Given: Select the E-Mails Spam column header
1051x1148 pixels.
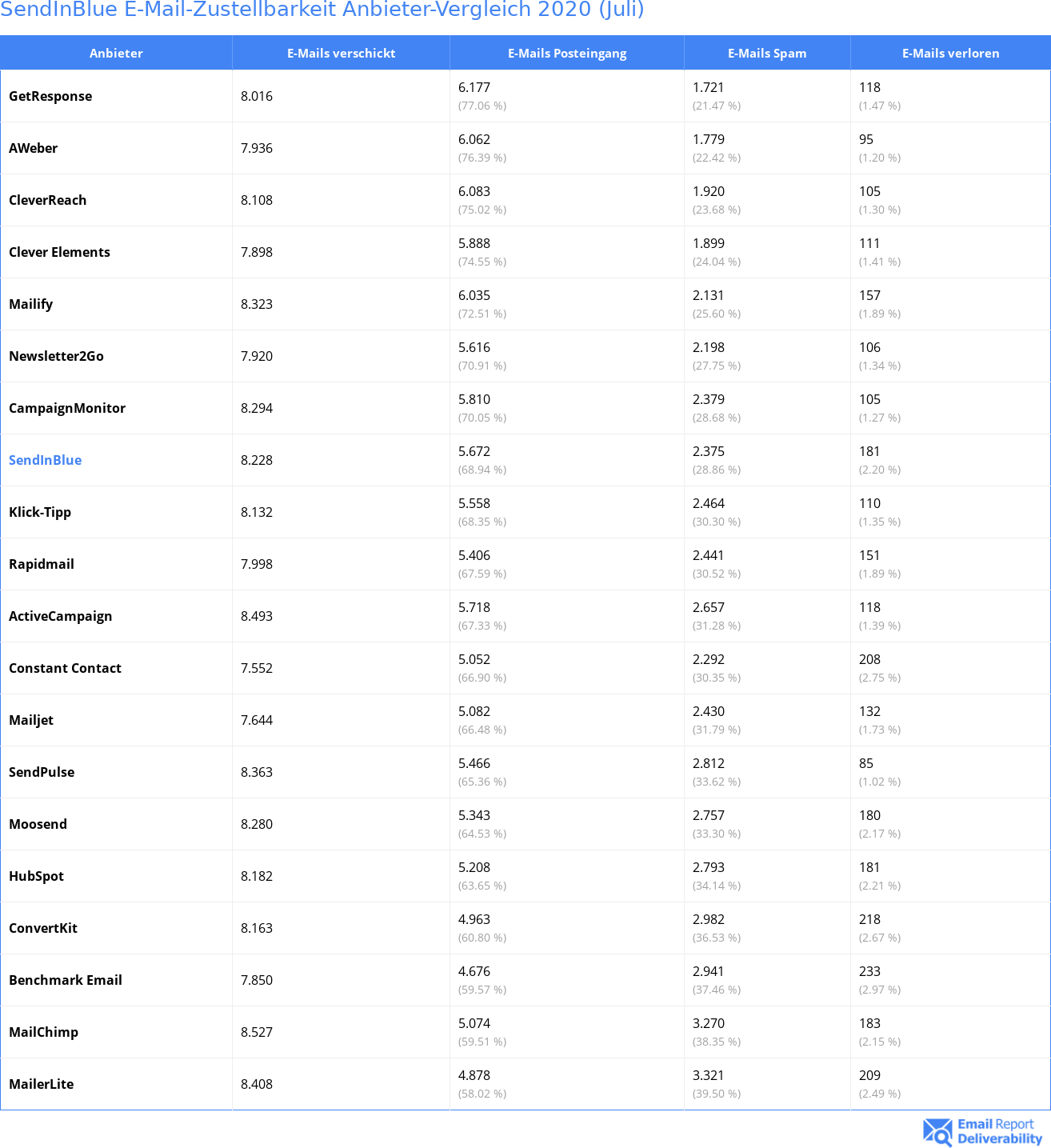Looking at the screenshot, I should 767,53.
